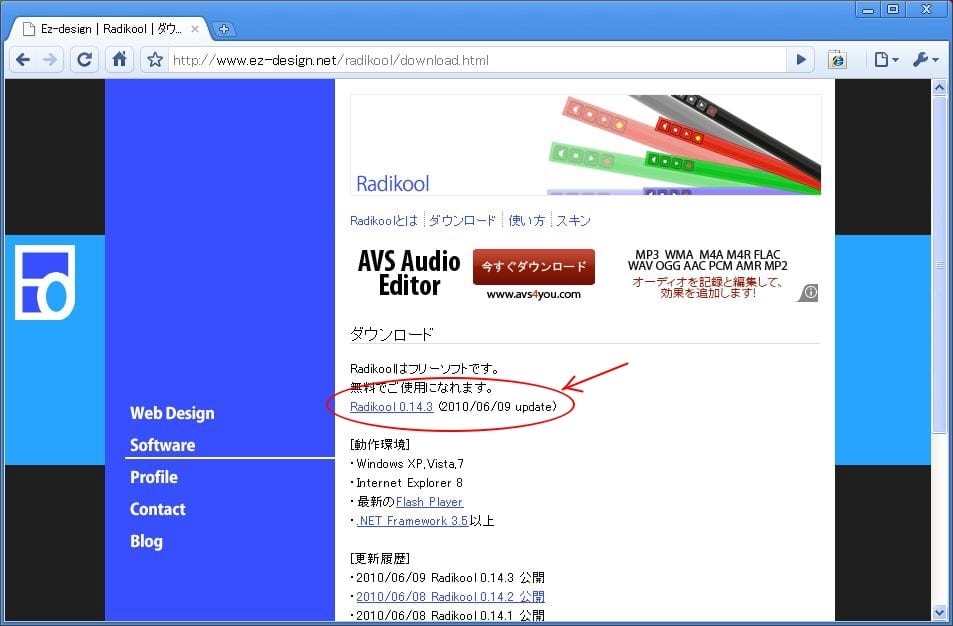Bookmark this page with the star icon
This screenshot has height=626, width=953.
coord(155,60)
